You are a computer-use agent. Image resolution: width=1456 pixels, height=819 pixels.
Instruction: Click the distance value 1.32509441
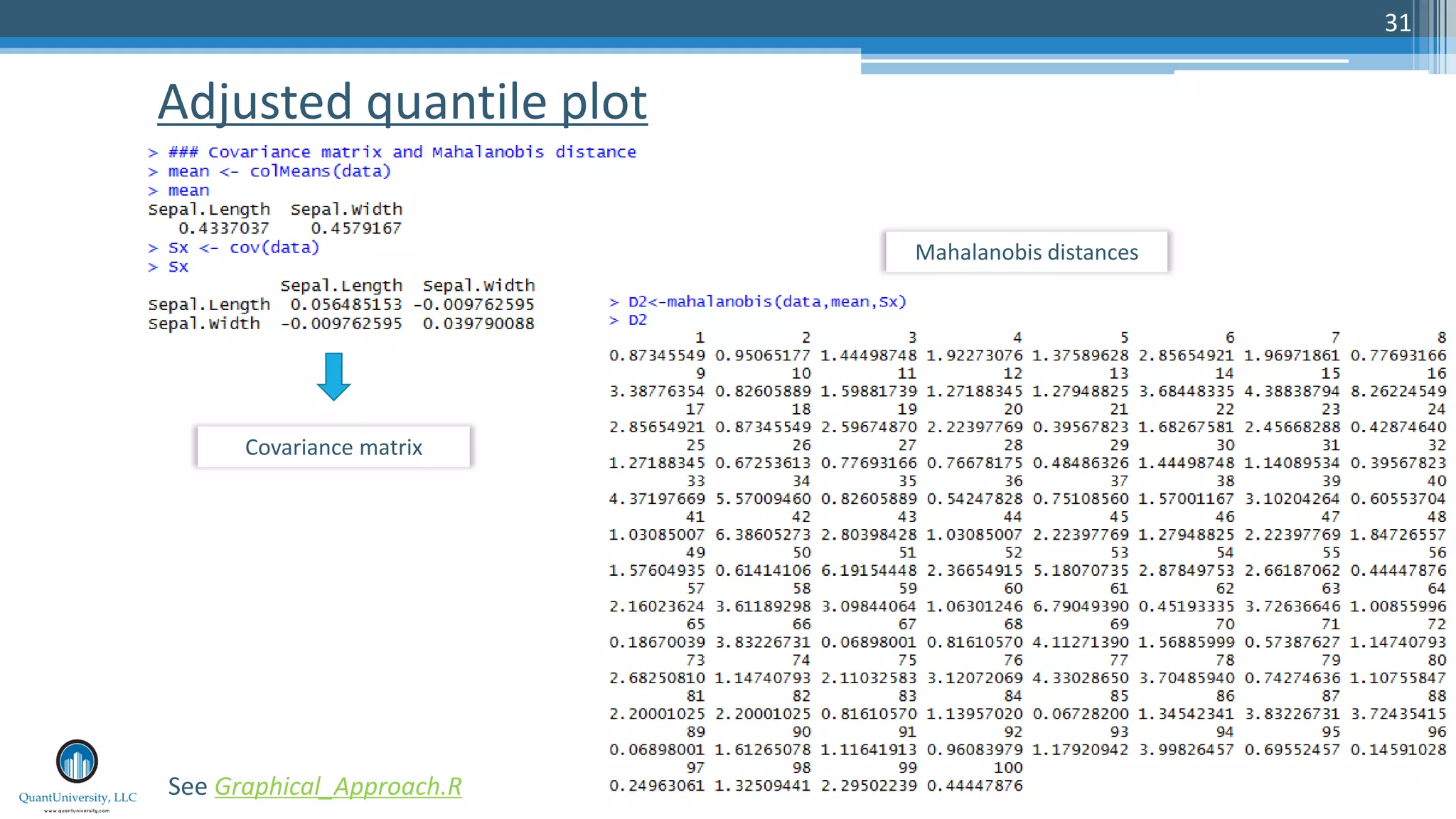click(x=763, y=785)
